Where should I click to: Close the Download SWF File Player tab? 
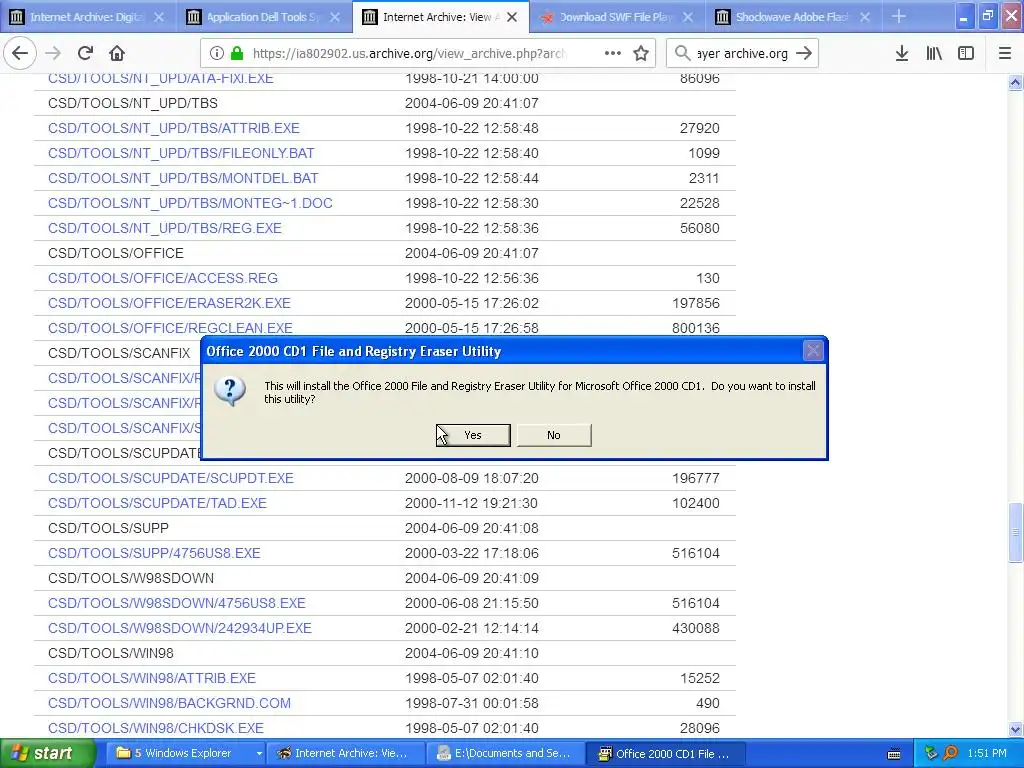click(688, 17)
